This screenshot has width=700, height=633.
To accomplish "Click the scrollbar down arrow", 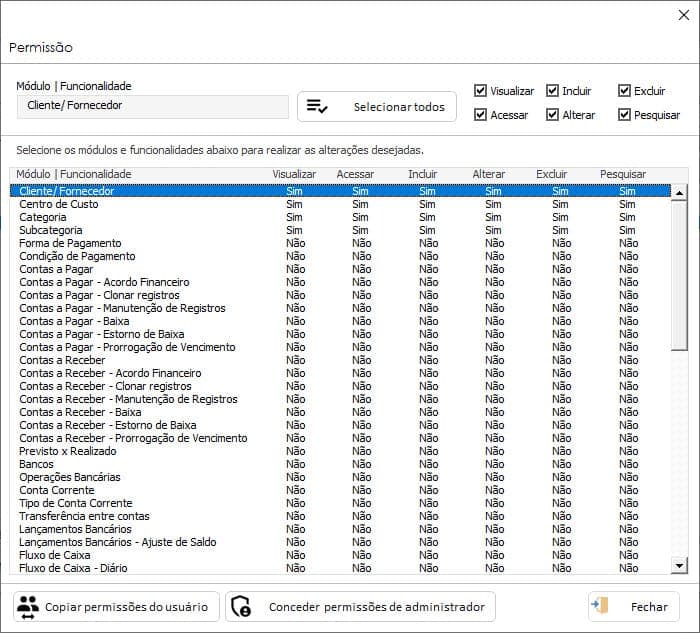I will tap(679, 566).
